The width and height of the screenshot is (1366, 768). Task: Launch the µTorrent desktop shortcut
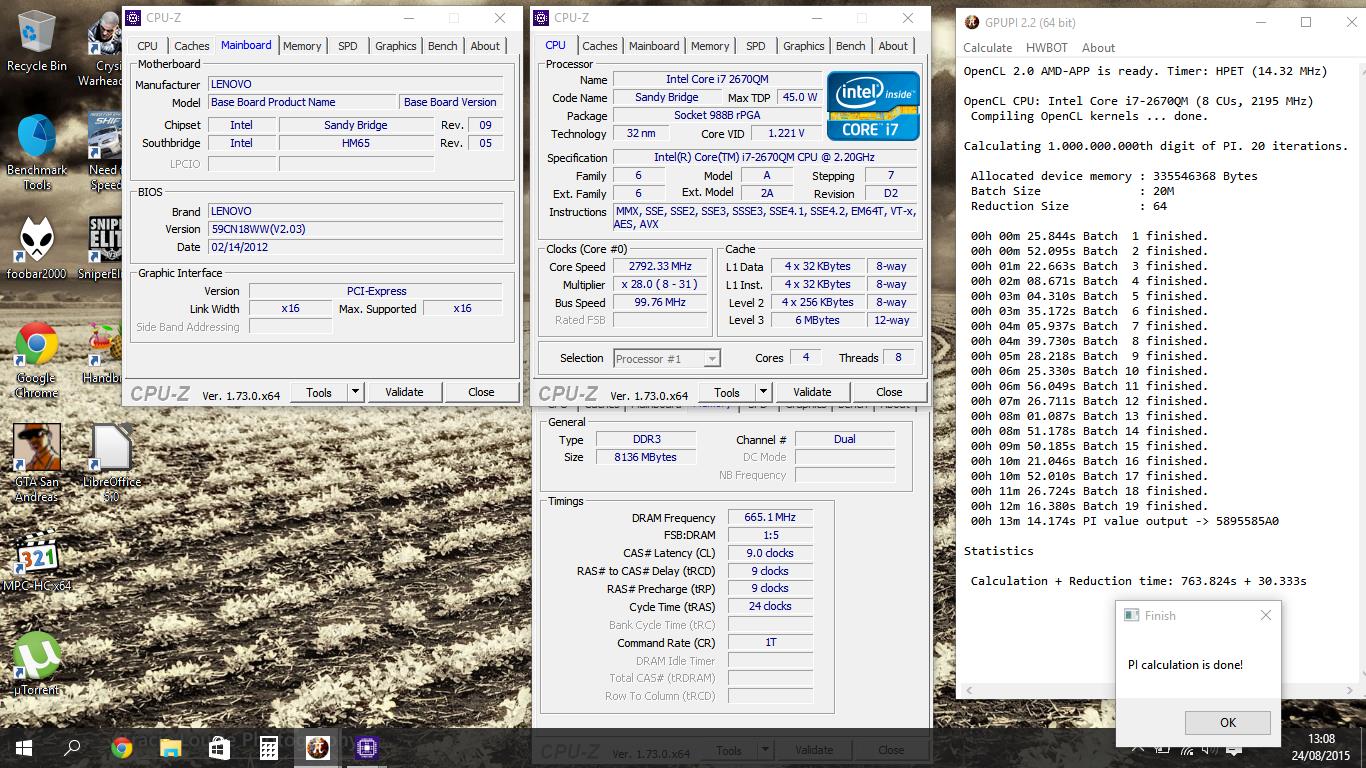pyautogui.click(x=37, y=663)
